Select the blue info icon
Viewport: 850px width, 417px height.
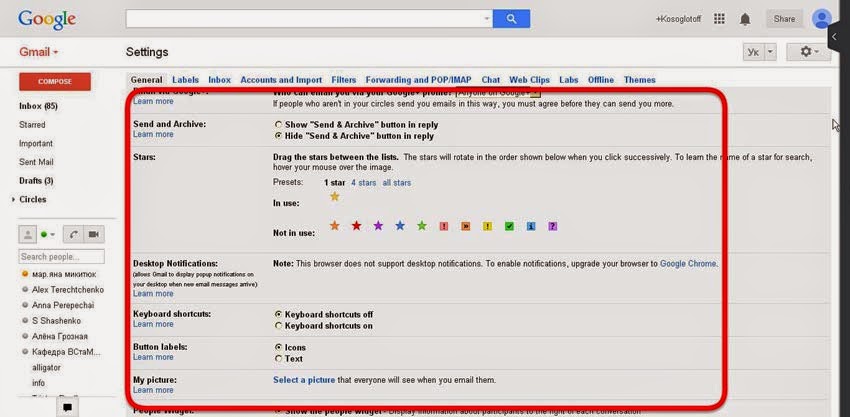(x=531, y=226)
